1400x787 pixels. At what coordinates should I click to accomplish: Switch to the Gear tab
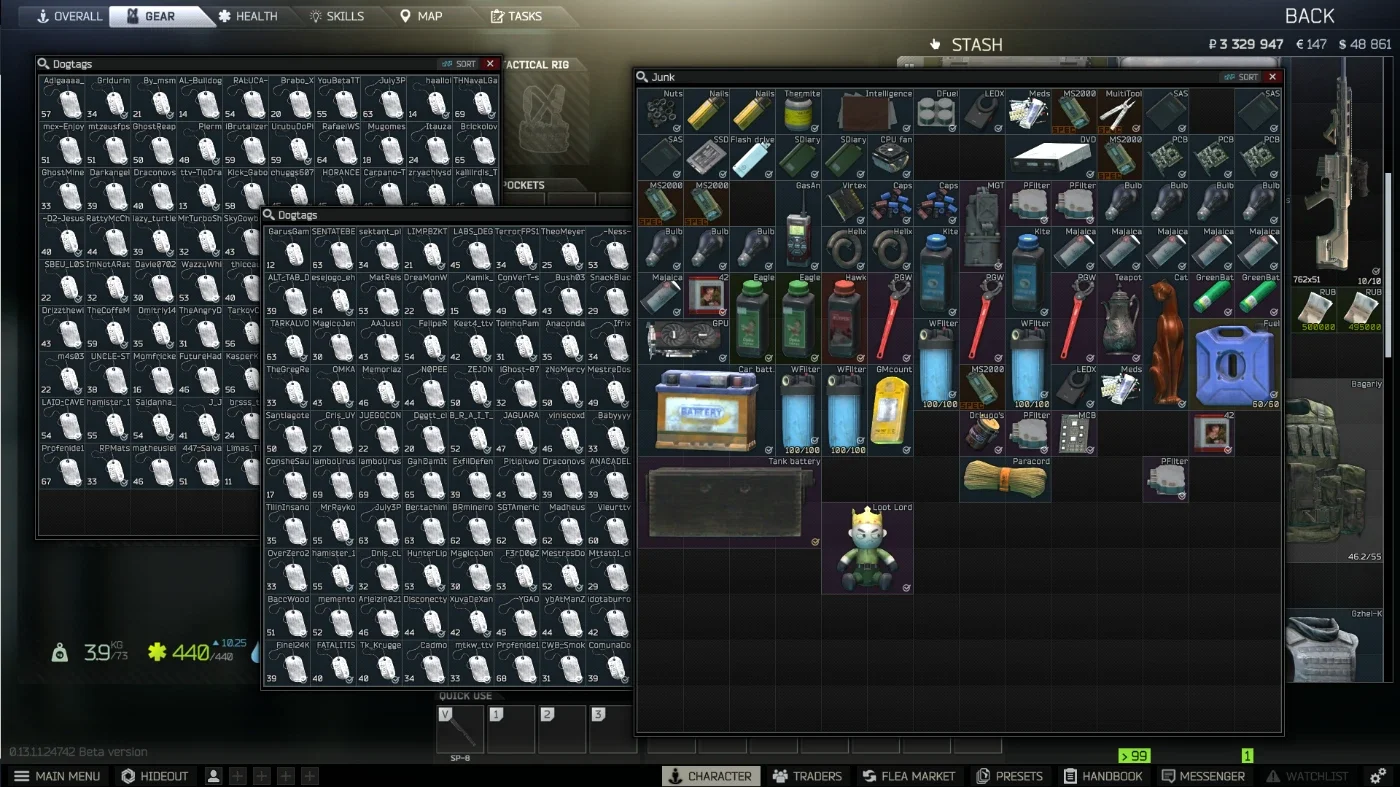point(150,16)
